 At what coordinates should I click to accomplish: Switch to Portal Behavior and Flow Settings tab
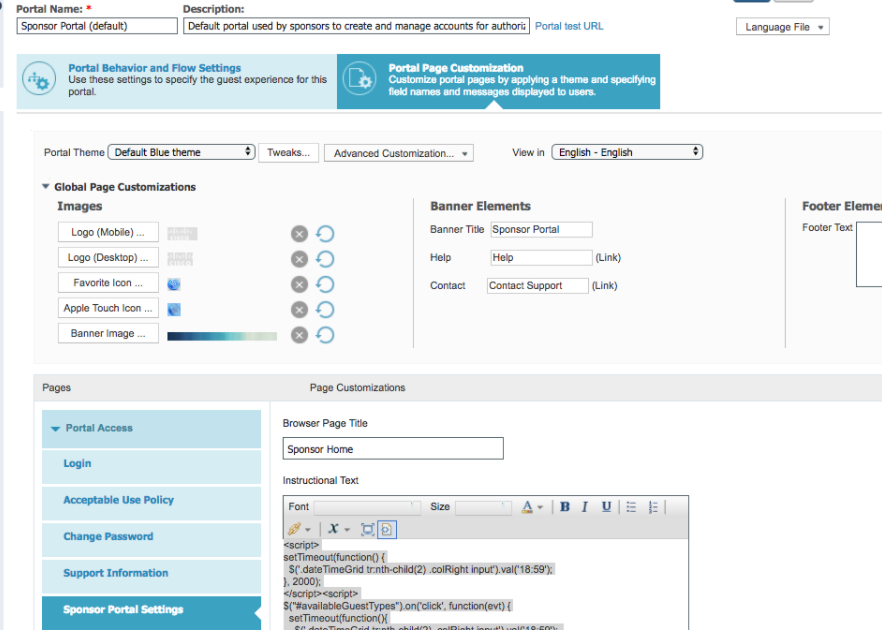[177, 81]
